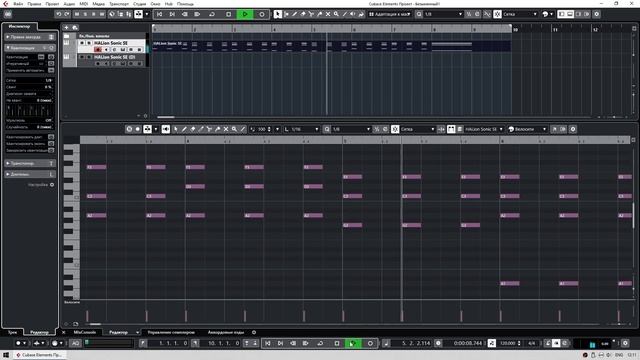
Task: Open key editor HALion Sonic SE part dropdown
Action: click(483, 129)
